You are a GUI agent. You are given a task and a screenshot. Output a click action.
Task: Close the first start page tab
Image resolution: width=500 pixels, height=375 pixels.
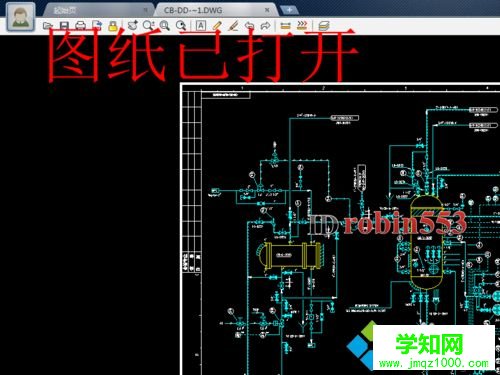point(146,10)
